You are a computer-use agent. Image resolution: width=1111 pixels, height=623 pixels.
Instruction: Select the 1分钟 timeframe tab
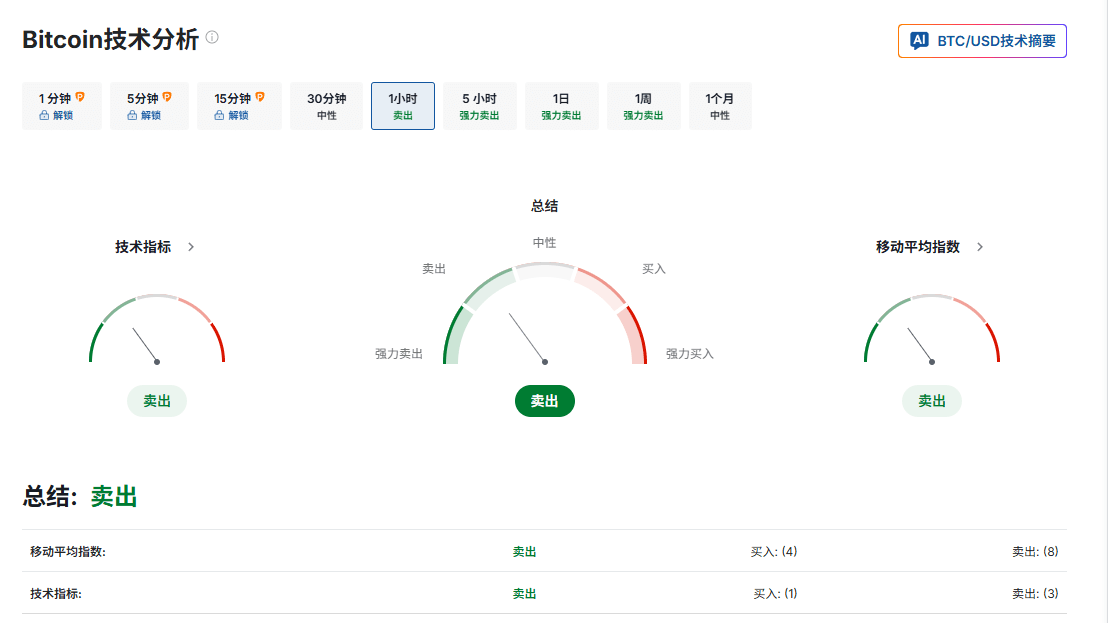click(62, 106)
